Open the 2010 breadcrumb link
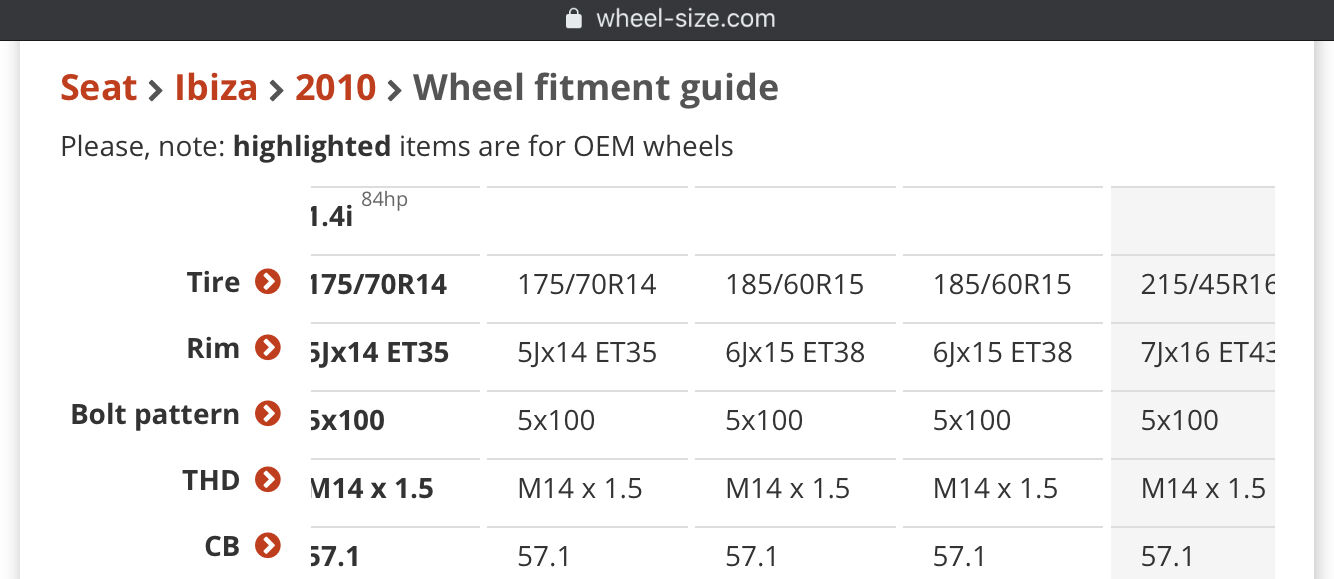This screenshot has width=1334, height=579. 335,88
